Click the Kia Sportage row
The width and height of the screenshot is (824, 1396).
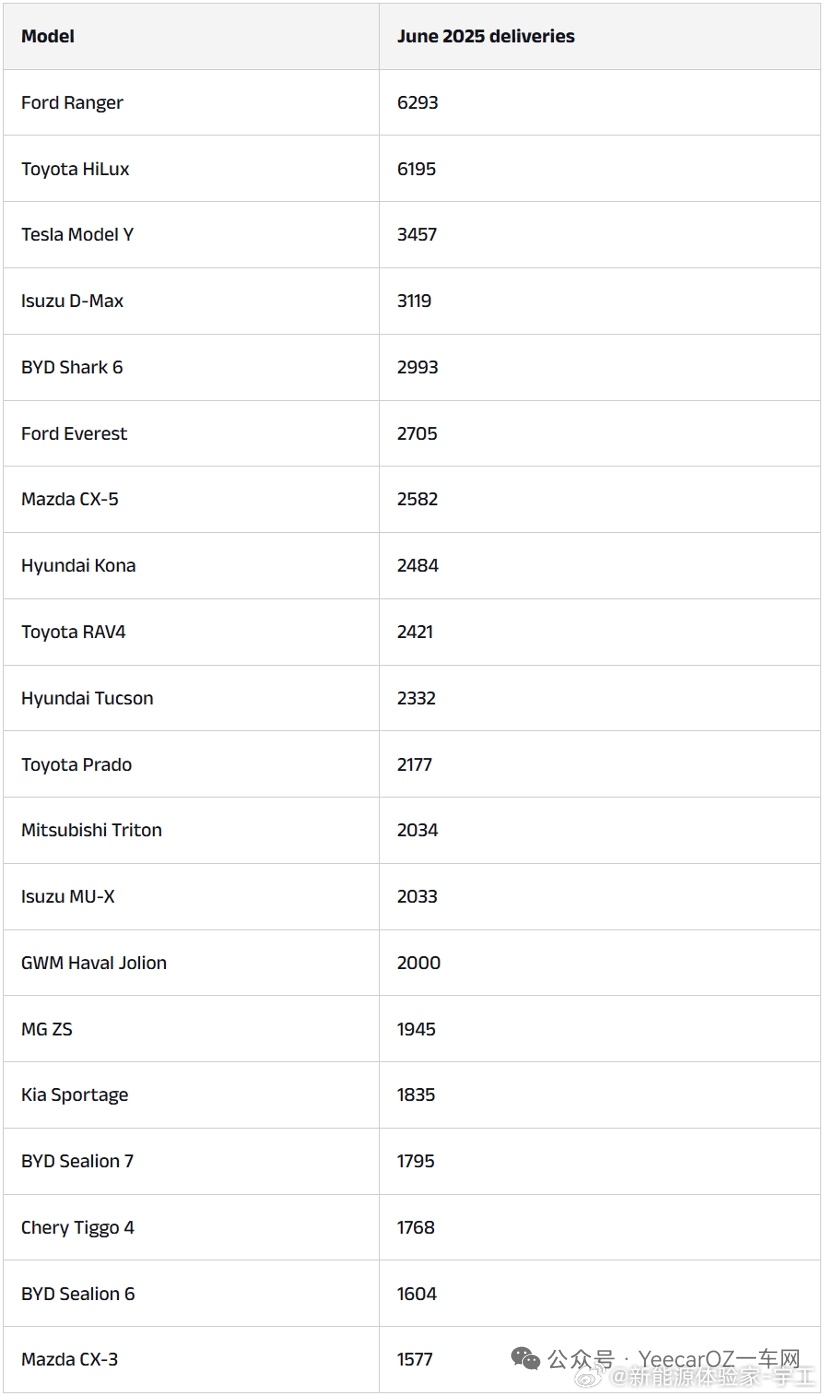tap(412, 1095)
